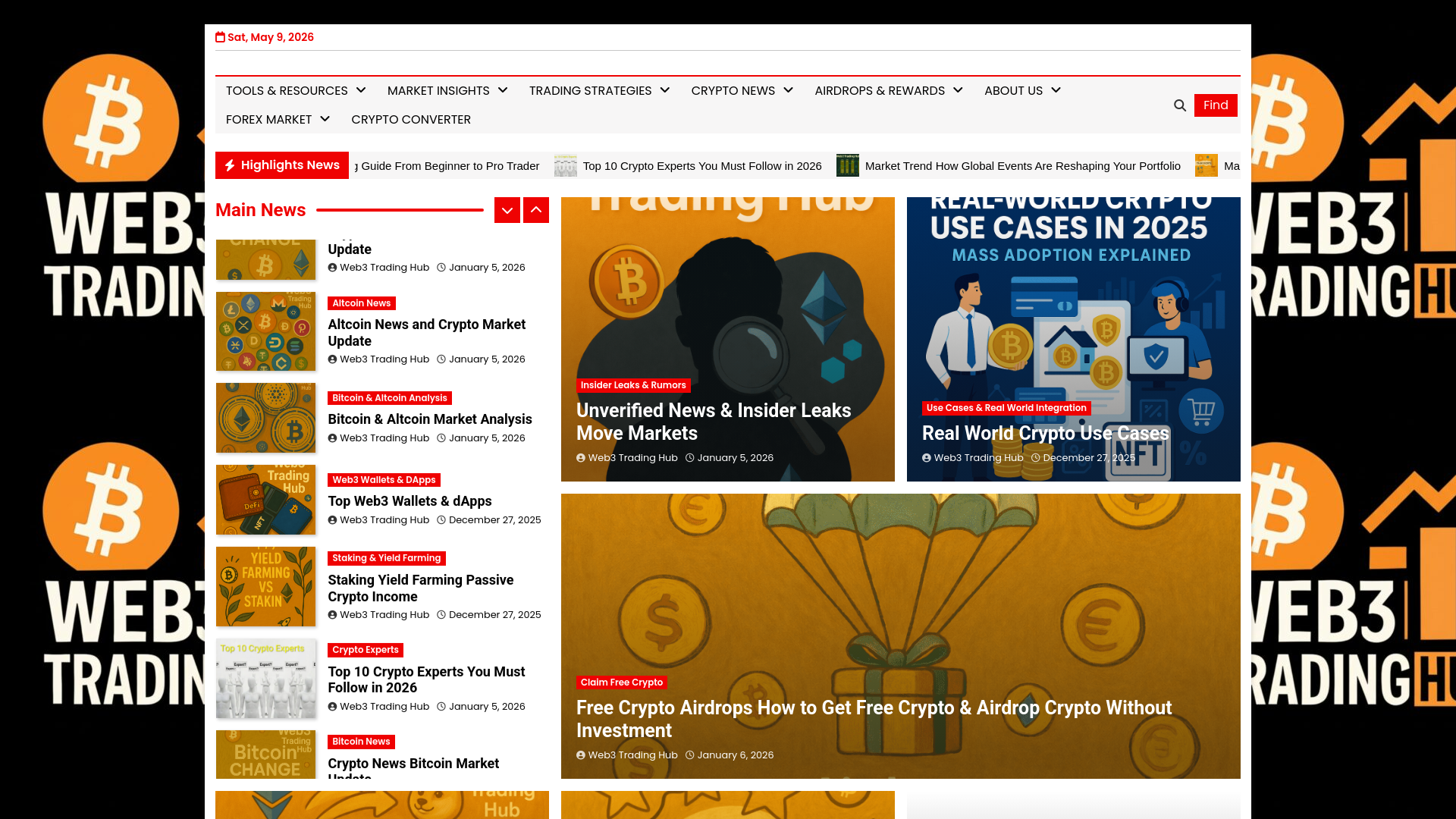The height and width of the screenshot is (819, 1456).
Task: Click ticker thumbnail beside Top 10 Crypto Experts
Action: click(566, 165)
